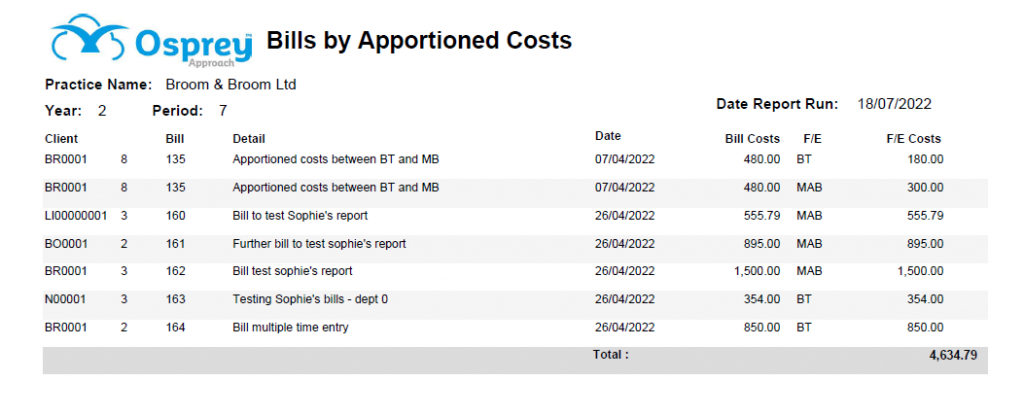This screenshot has width=1024, height=415.
Task: Select 'Bill multiple time entry' detail
Action: click(291, 327)
